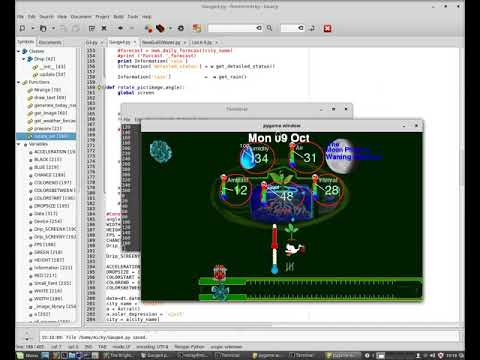Open an existing file via toolbar icon
Image resolution: width=480 pixels, height=360 pixels.
point(43,28)
